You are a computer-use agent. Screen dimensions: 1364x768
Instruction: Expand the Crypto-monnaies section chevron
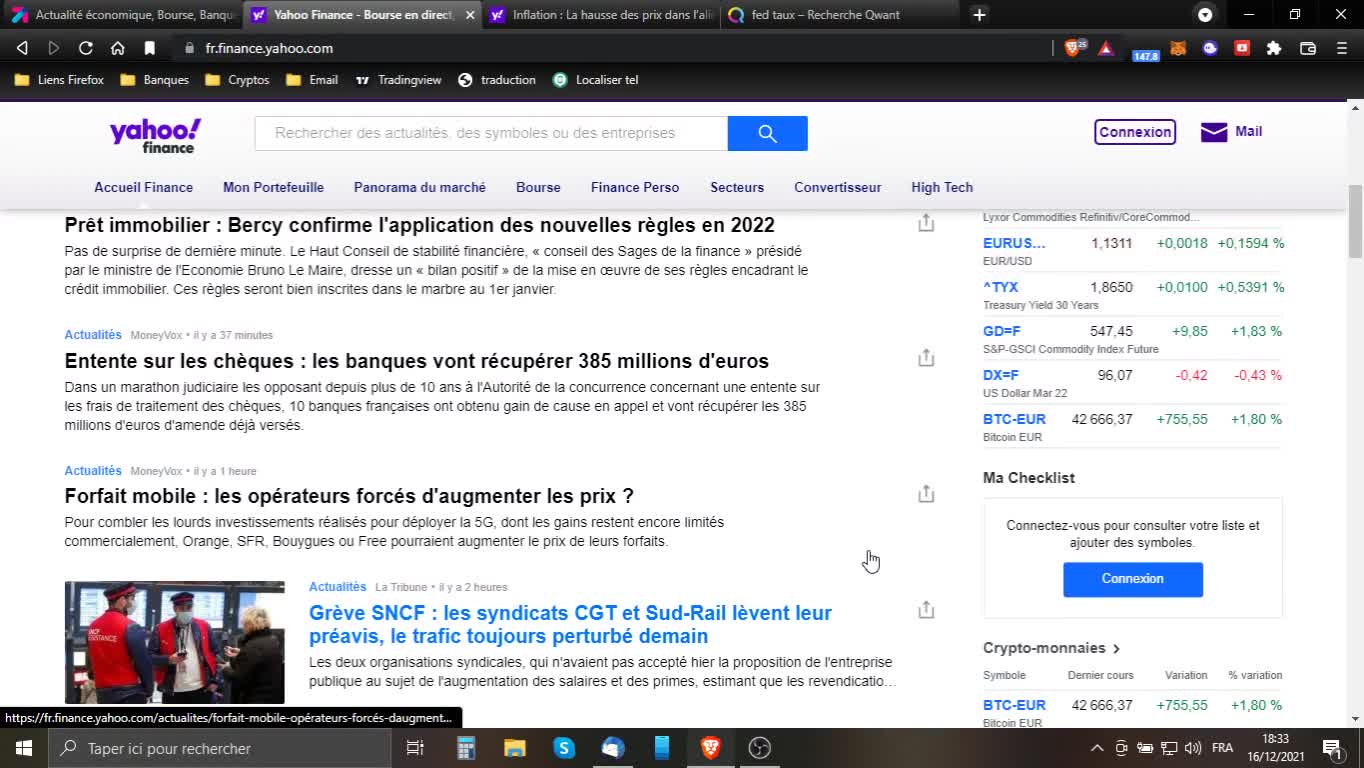[x=1116, y=648]
